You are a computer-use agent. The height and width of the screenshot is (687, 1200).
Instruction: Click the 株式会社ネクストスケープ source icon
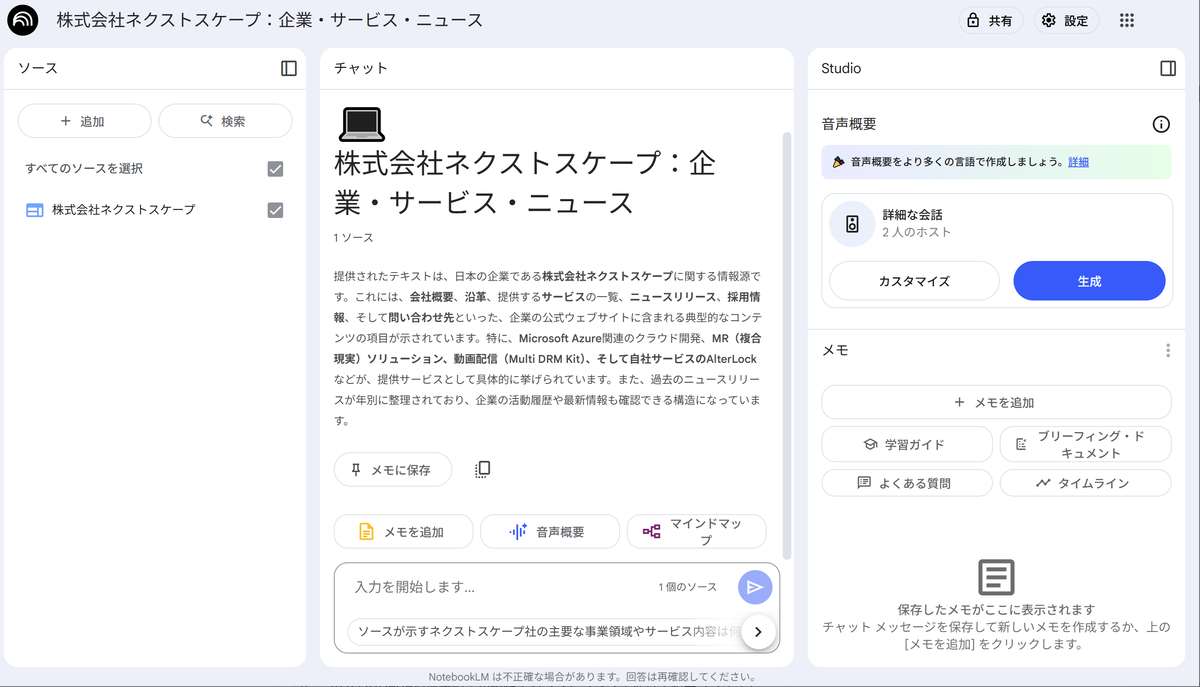(x=34, y=210)
